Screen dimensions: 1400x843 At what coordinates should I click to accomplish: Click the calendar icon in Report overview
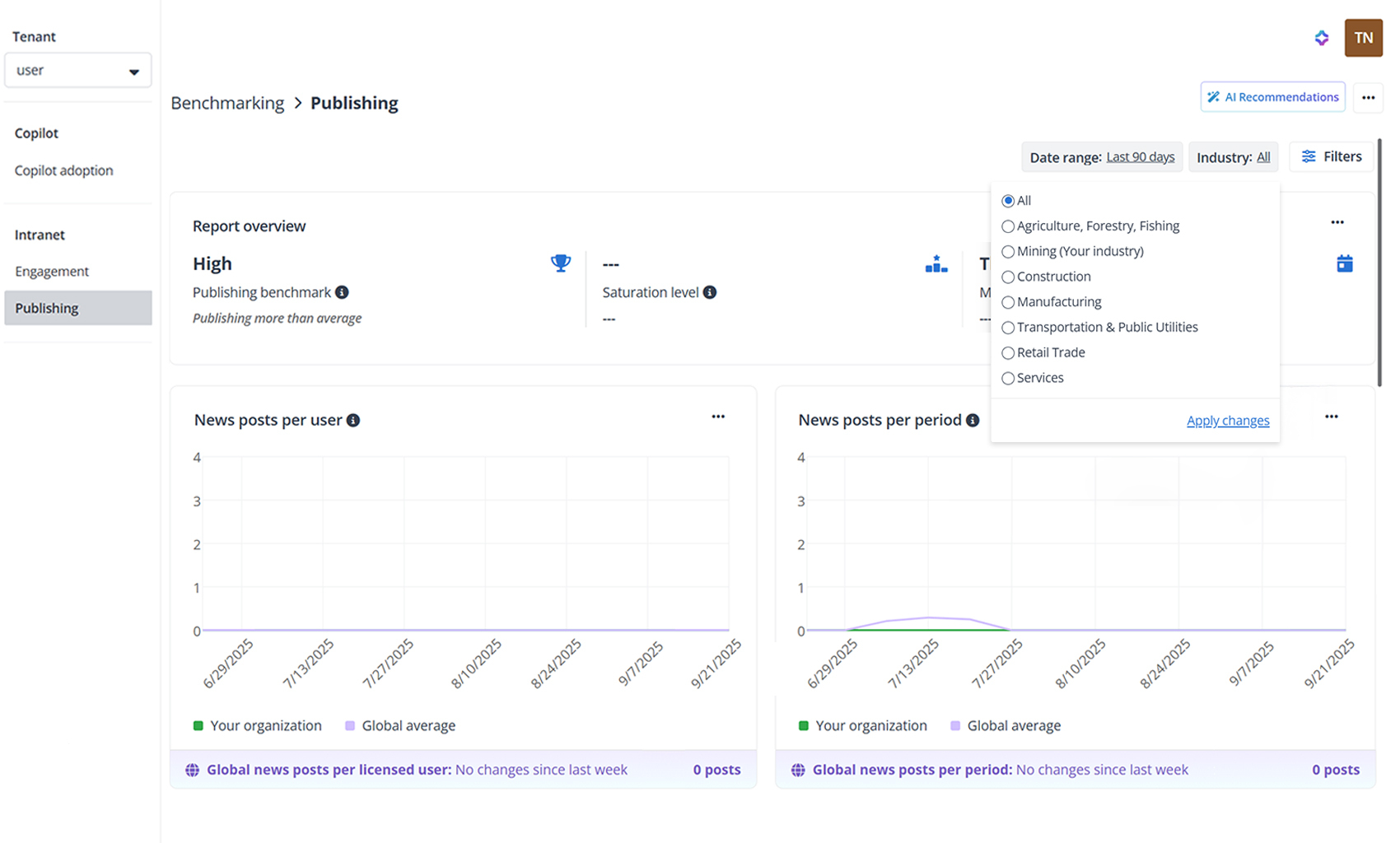(x=1344, y=263)
